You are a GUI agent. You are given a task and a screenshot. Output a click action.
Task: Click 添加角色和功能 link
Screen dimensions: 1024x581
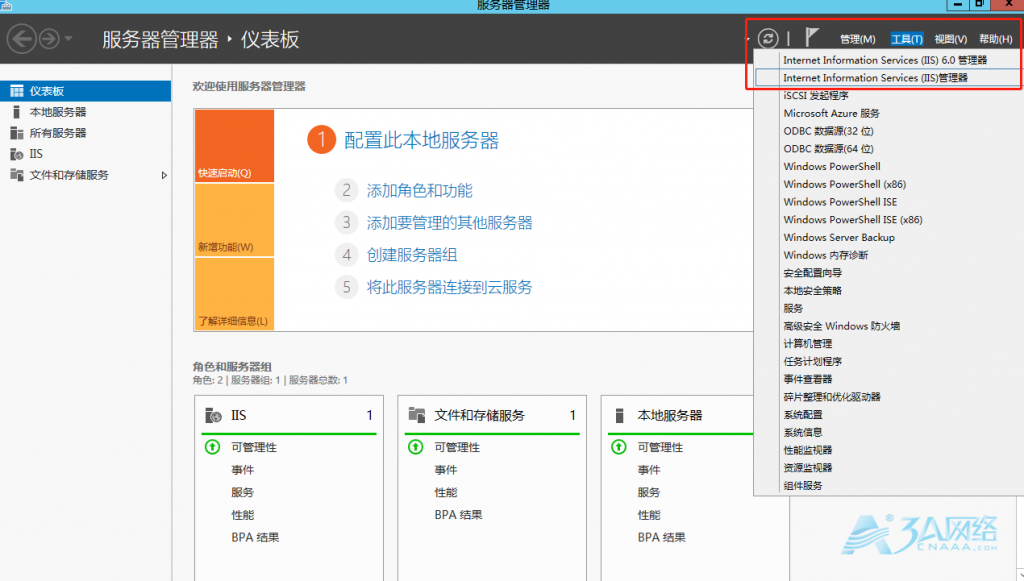[x=419, y=191]
